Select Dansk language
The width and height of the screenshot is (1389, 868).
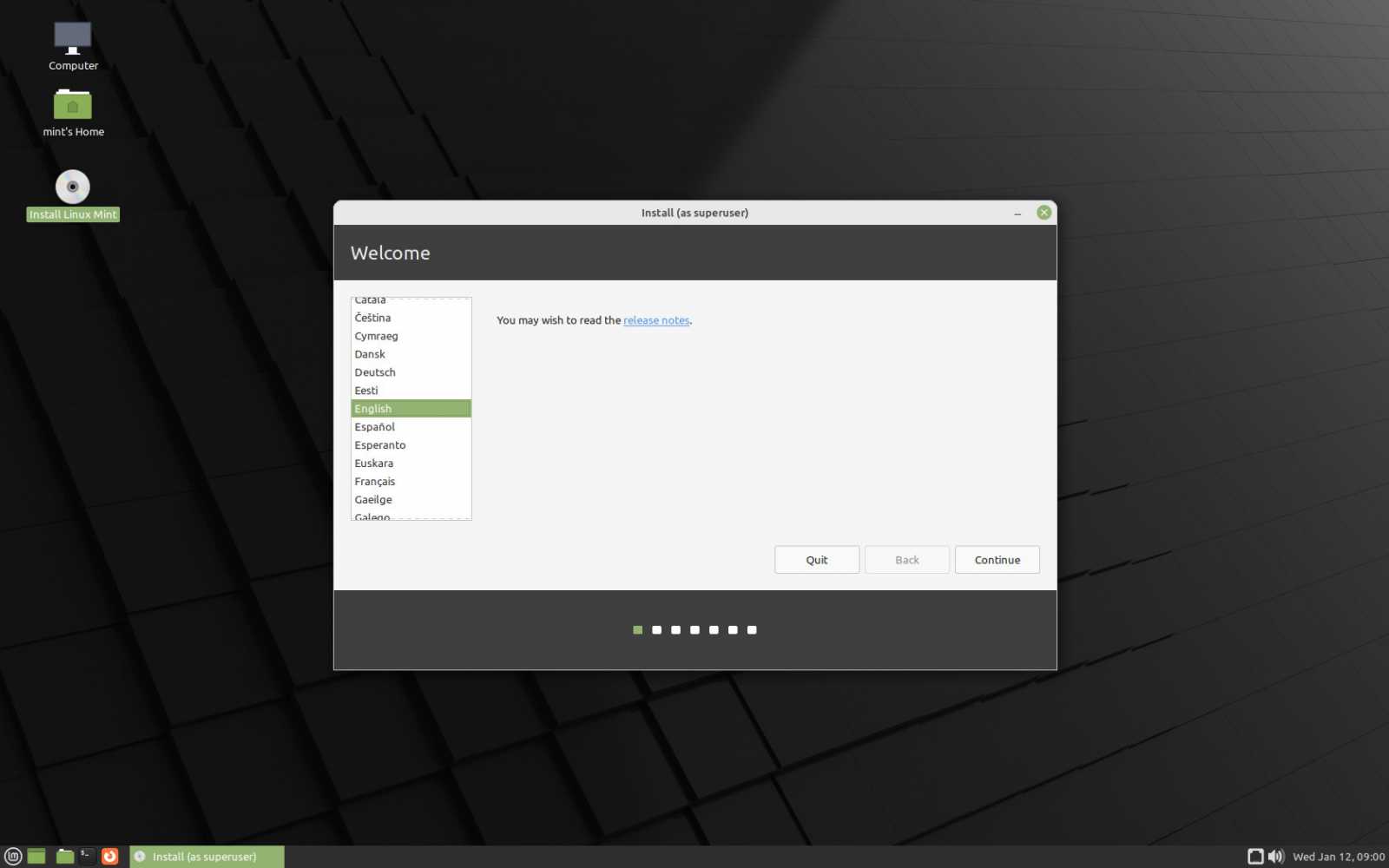pos(411,354)
